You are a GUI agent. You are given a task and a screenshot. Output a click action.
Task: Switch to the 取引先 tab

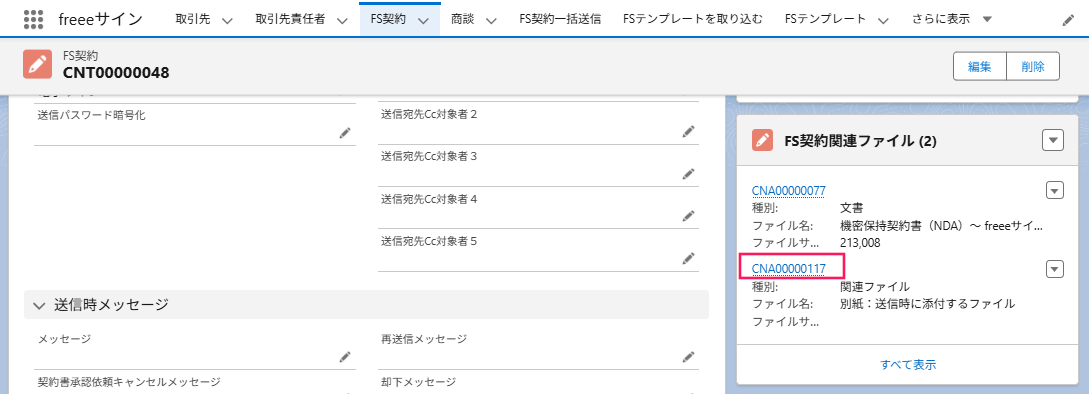click(x=193, y=19)
